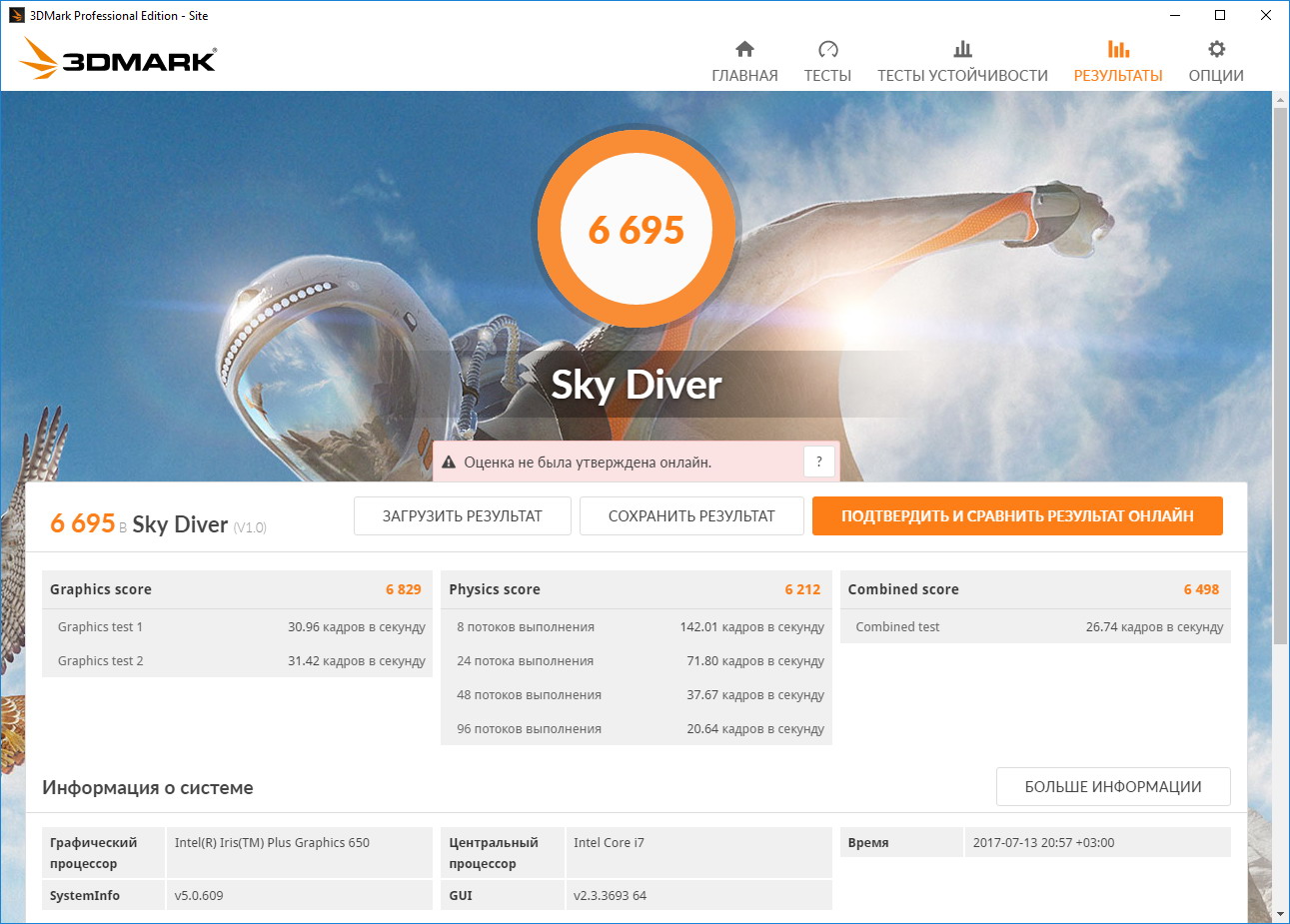1290x924 pixels.
Task: Click the 142.01 кадров в секунду value
Action: pyautogui.click(x=752, y=627)
